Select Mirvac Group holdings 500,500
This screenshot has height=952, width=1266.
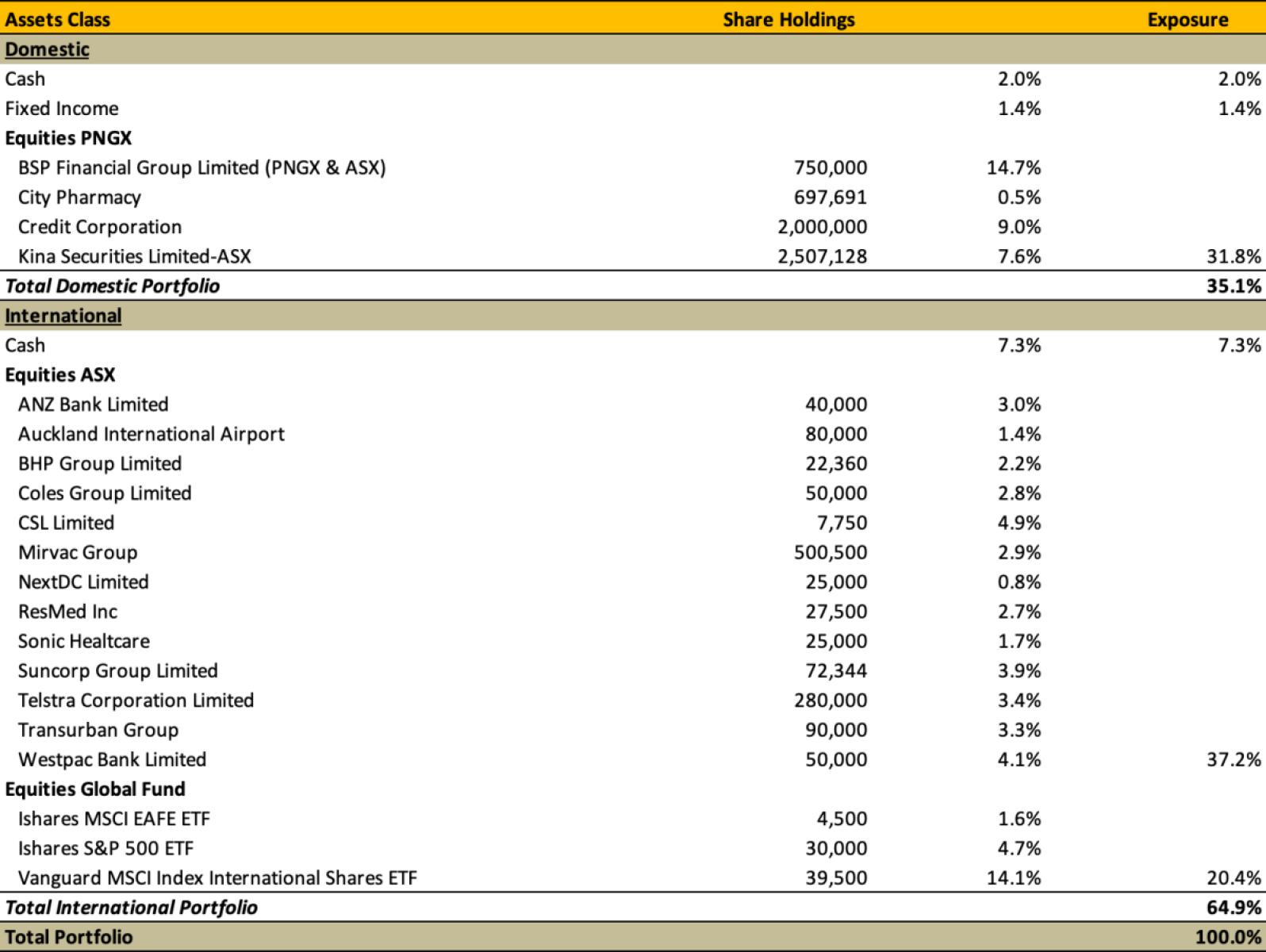tap(831, 552)
